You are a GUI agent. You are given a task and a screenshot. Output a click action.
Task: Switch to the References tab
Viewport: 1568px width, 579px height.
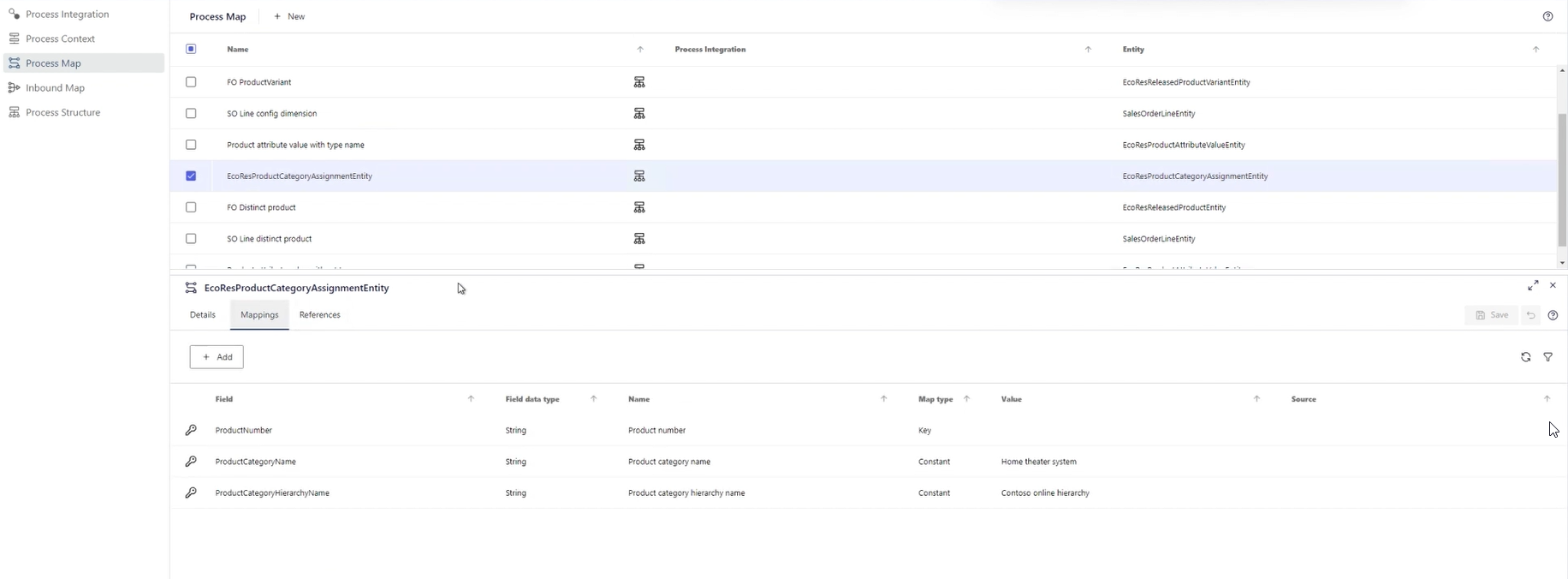(320, 315)
